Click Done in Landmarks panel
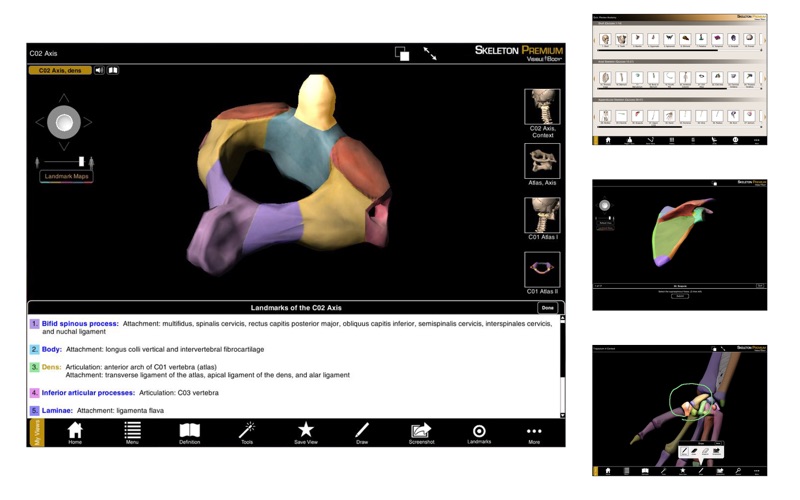Image resolution: width=800 pixels, height=500 pixels. [x=547, y=308]
